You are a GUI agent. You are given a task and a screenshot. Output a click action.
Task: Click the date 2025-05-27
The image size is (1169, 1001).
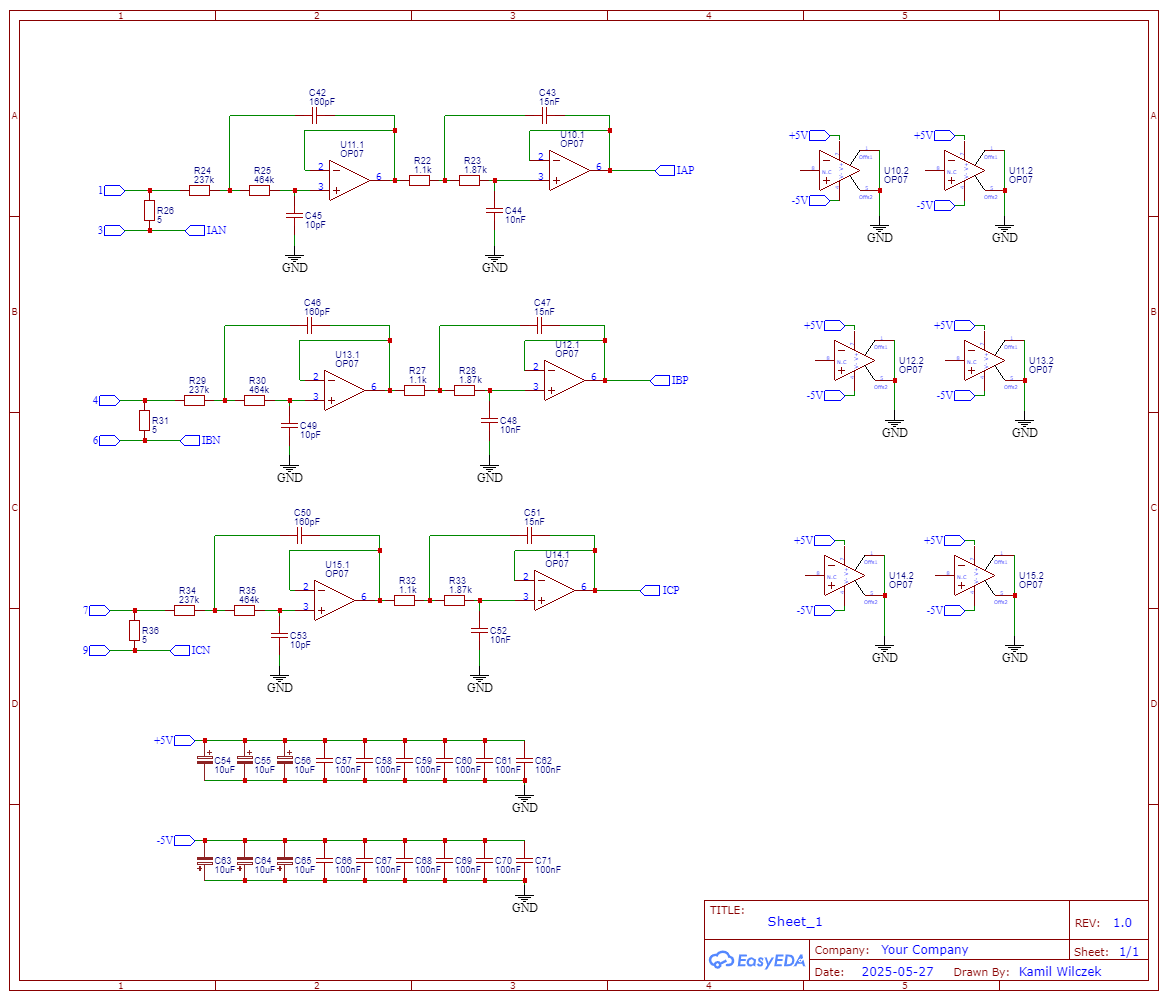[x=897, y=971]
